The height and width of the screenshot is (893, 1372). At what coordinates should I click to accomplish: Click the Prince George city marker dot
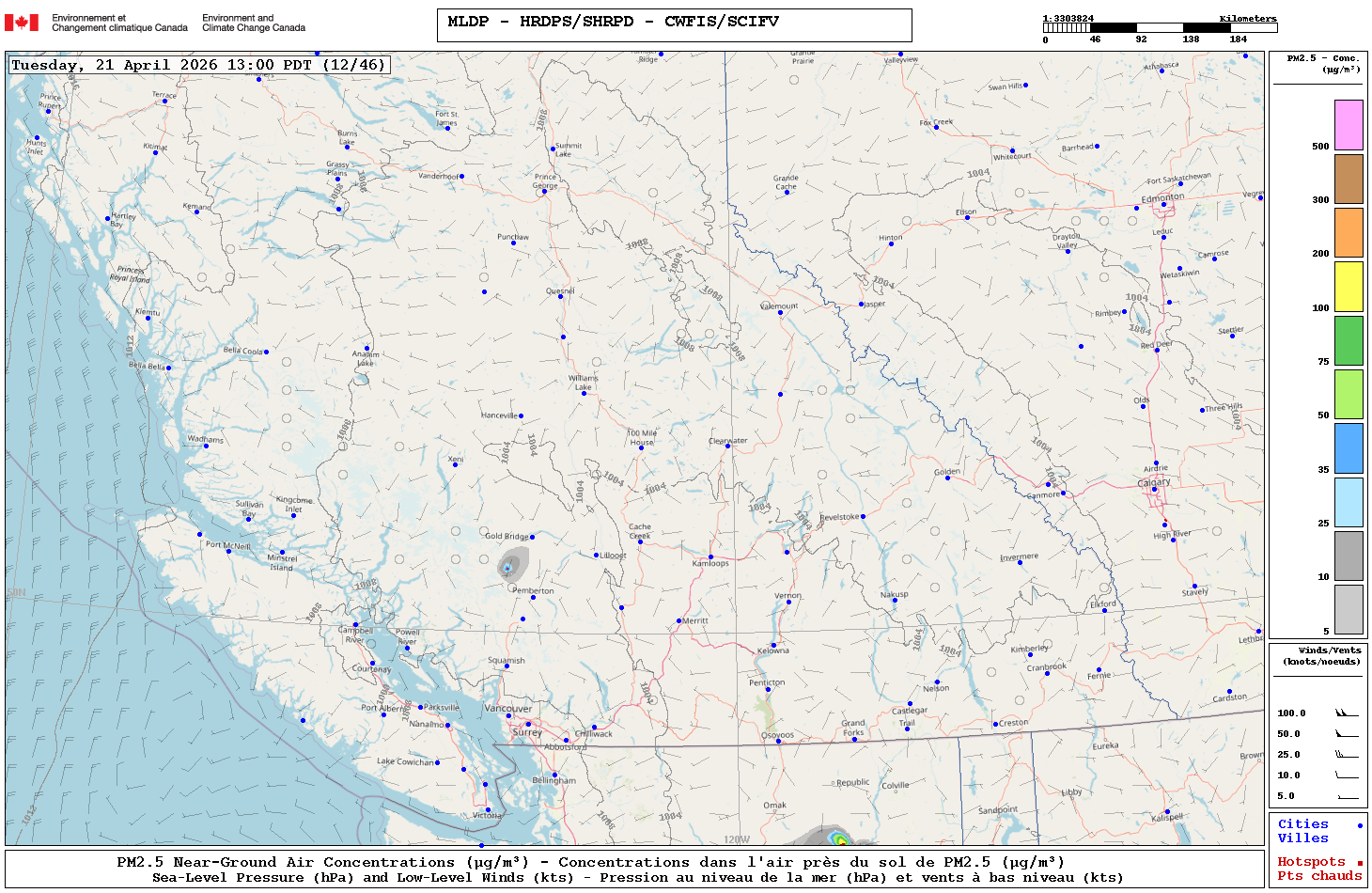coord(544,189)
